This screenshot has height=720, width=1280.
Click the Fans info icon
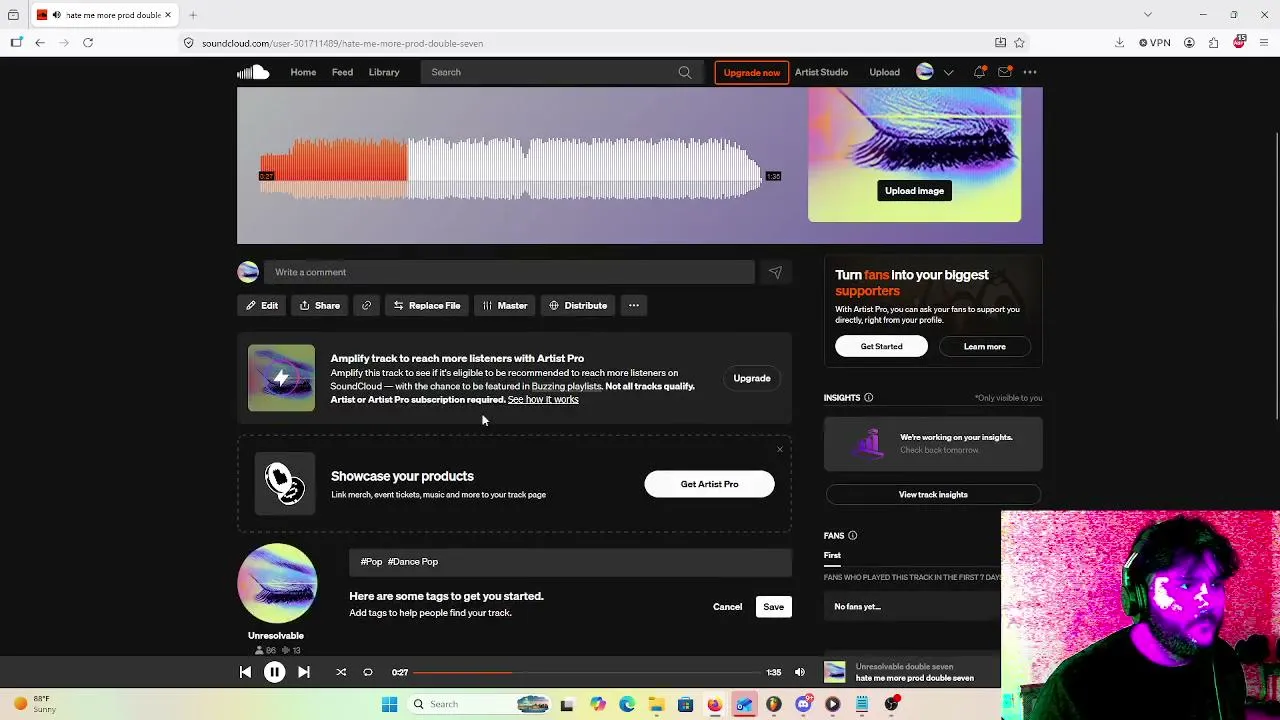pyautogui.click(x=852, y=536)
